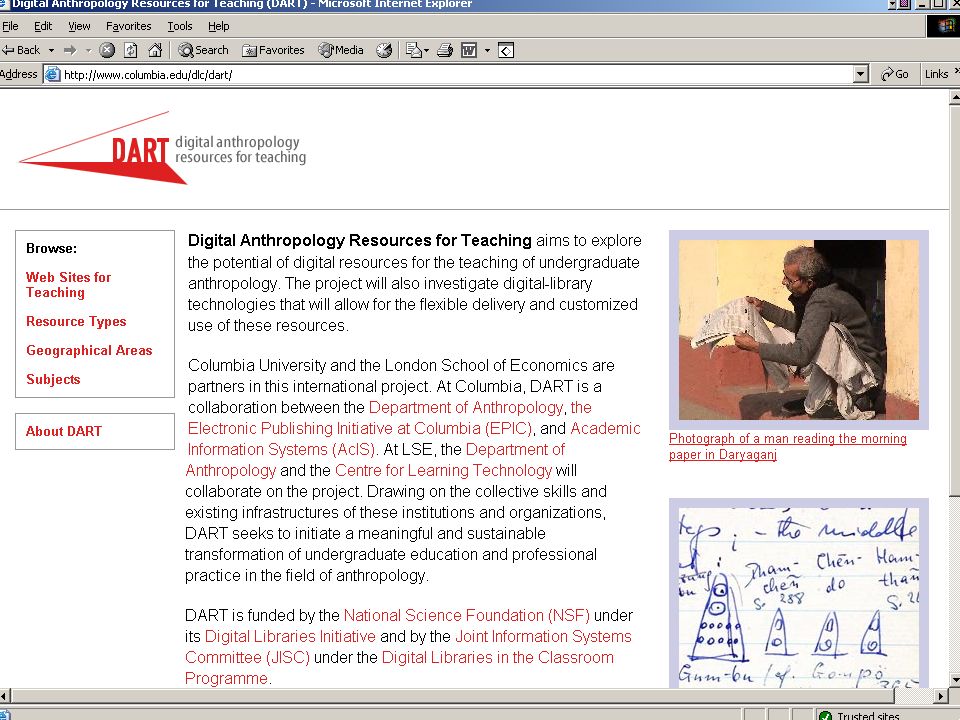Click the Mail icon
Viewport: 960px width, 720px height.
(417, 50)
